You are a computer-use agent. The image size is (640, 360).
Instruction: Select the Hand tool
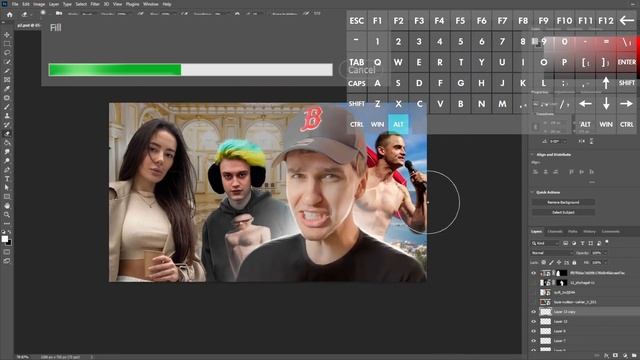(x=7, y=206)
